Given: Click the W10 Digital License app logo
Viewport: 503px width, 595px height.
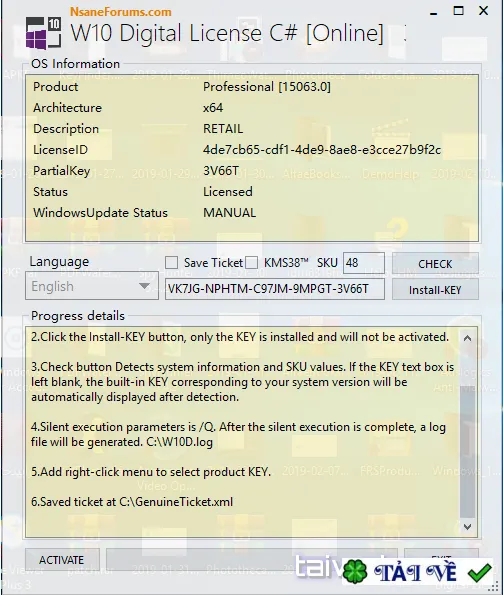Looking at the screenshot, I should (x=43, y=33).
